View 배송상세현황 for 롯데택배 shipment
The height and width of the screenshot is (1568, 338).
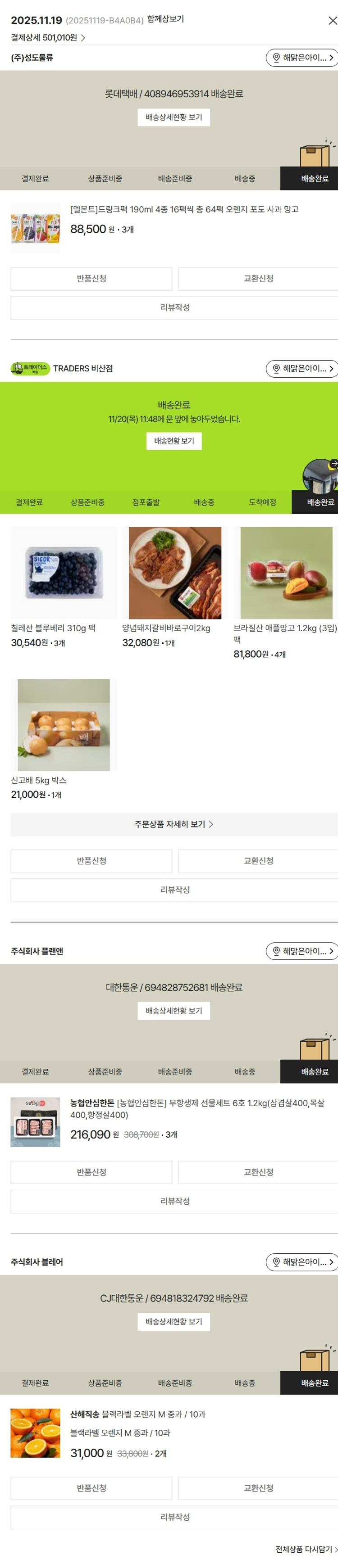click(174, 117)
